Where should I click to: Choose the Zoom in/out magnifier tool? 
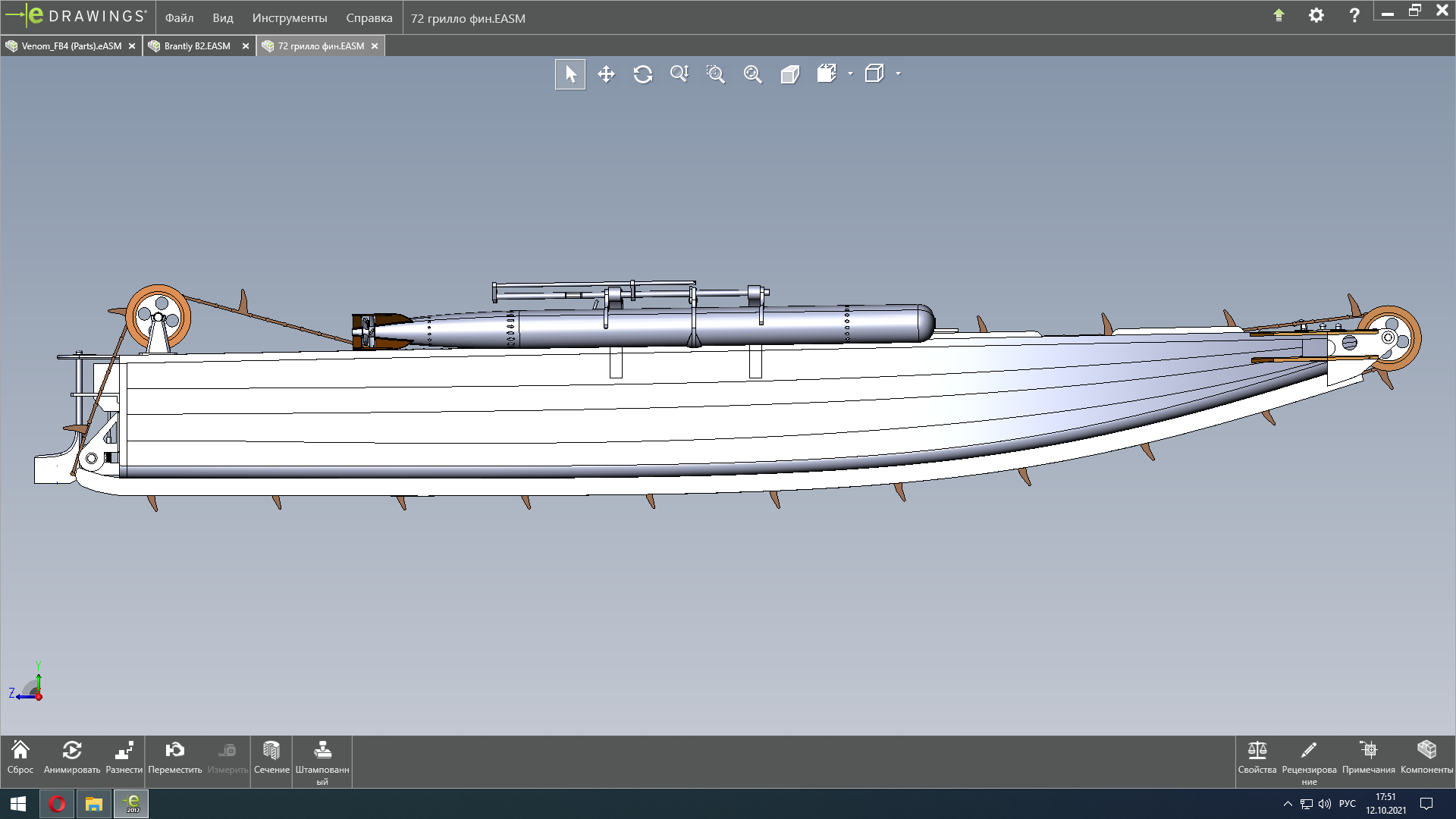[679, 74]
